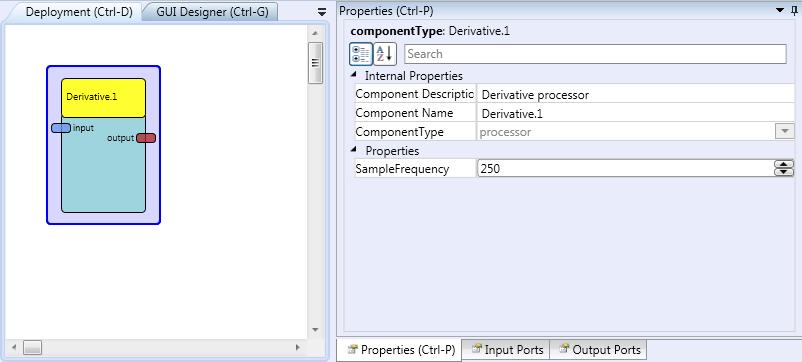Increase SampleFrequency with the up arrow

point(784,165)
